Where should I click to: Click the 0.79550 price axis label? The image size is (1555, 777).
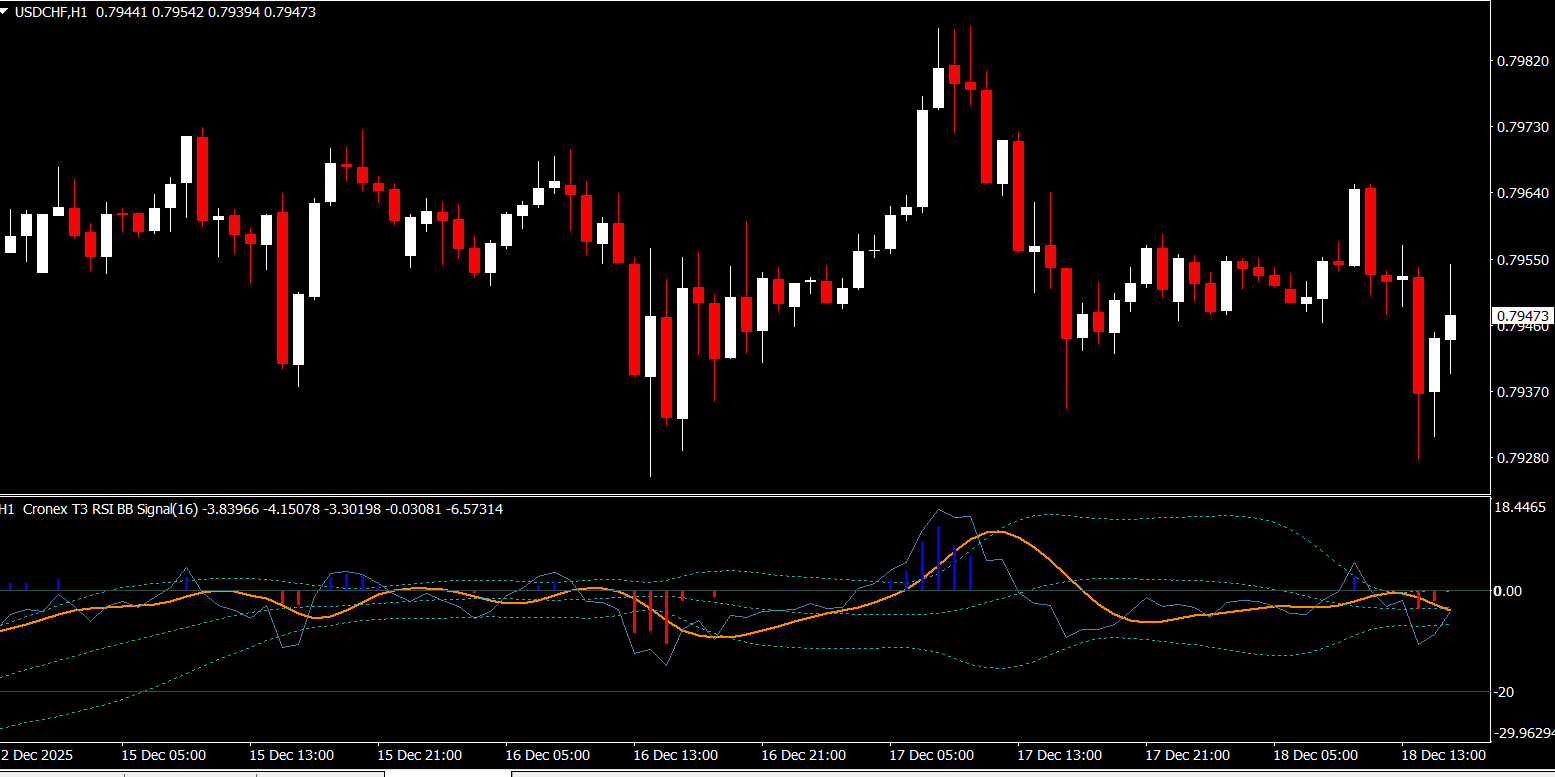tap(1522, 259)
